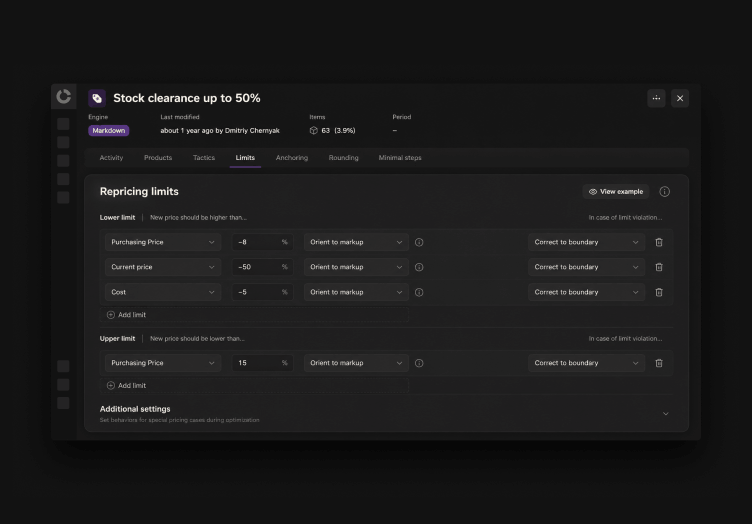Click the info icon next to View example
Viewport: 752px width, 524px height.
tap(664, 192)
